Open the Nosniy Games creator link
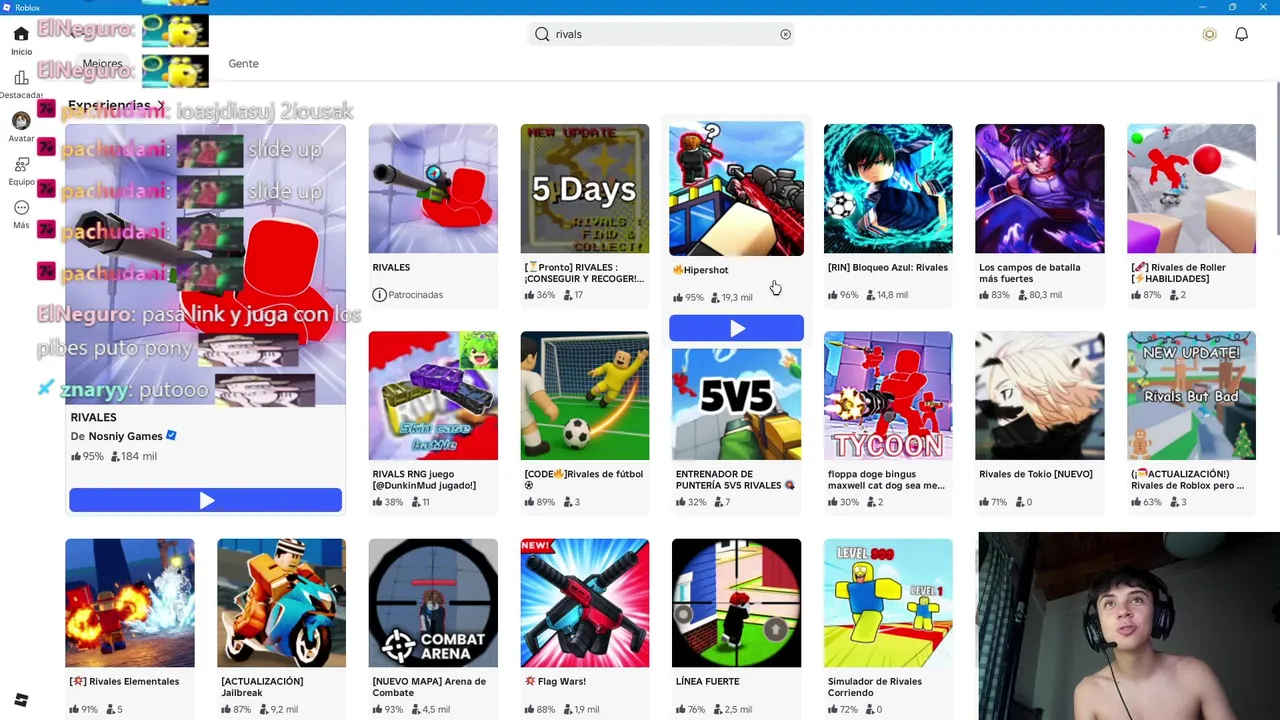Viewport: 1280px width, 720px height. (x=125, y=436)
